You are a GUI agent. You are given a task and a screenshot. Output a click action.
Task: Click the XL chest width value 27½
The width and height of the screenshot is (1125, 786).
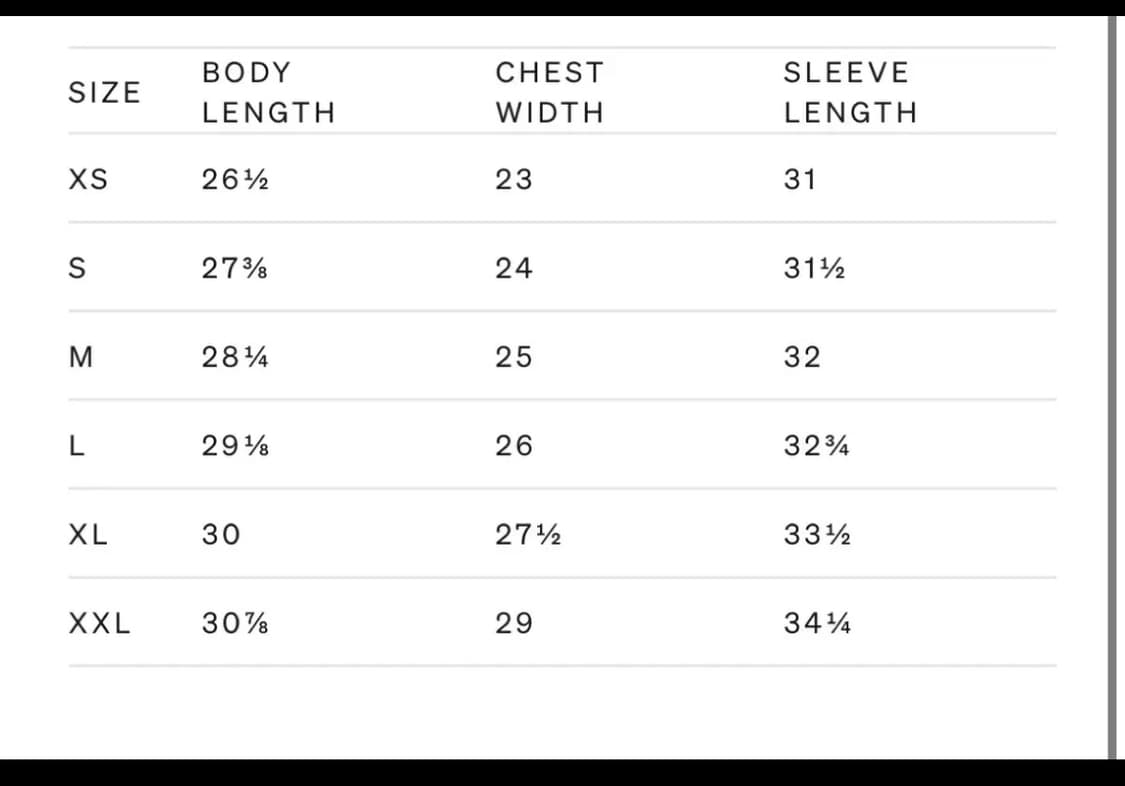tap(528, 535)
